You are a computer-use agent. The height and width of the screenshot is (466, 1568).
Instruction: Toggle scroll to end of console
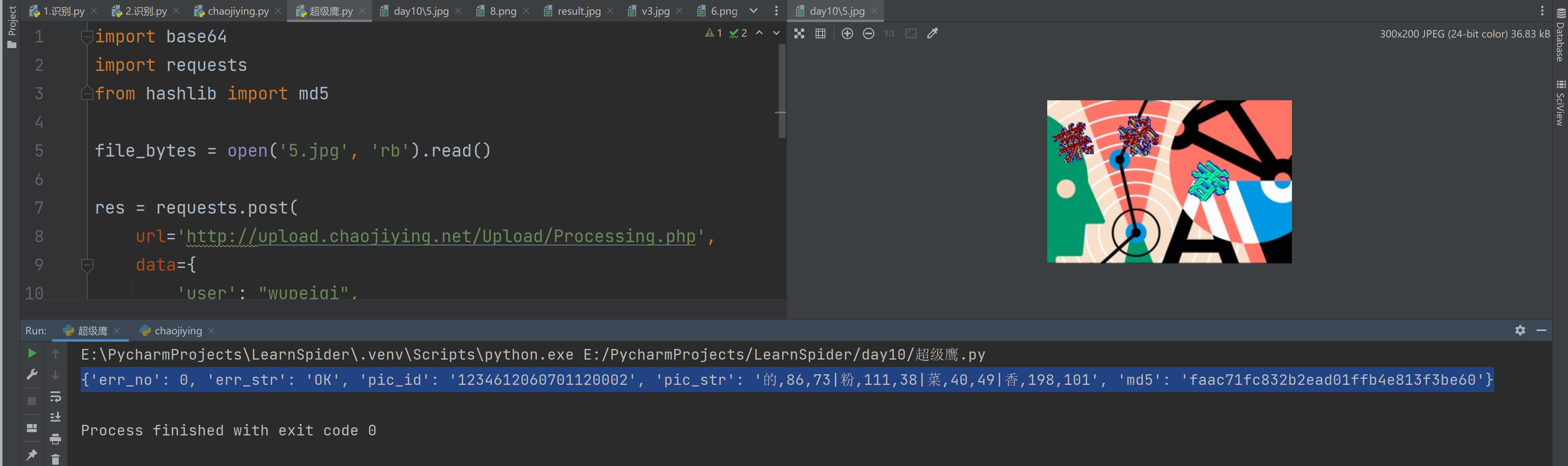coord(55,417)
